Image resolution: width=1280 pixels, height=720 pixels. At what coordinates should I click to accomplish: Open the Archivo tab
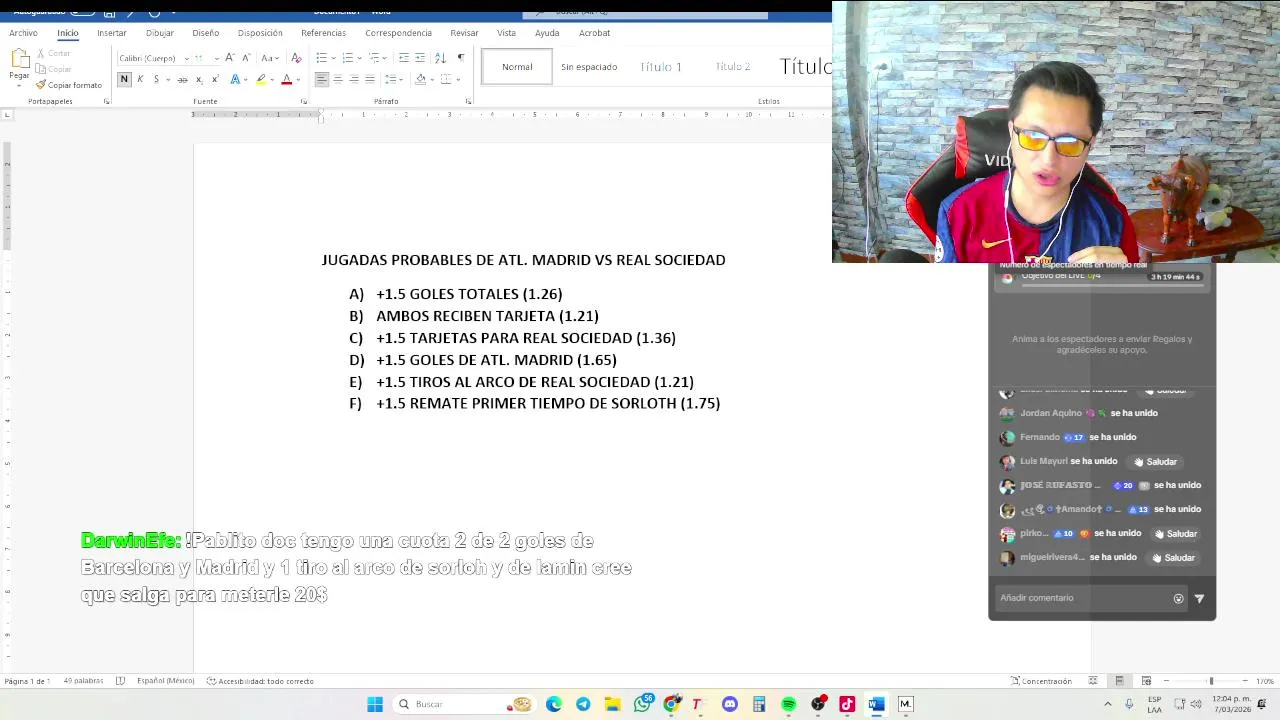point(23,33)
